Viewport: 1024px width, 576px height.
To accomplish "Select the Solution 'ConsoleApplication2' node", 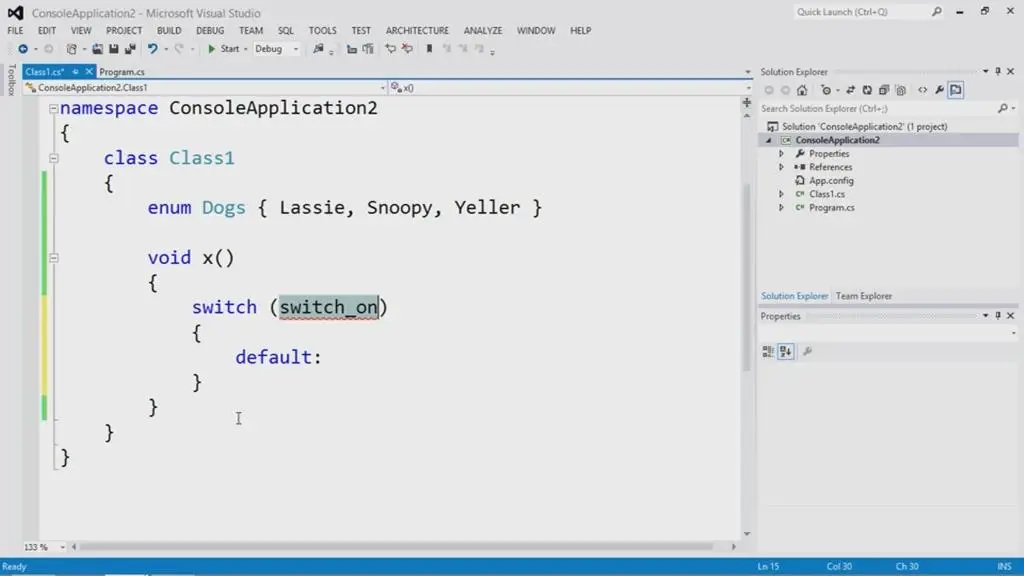I will pyautogui.click(x=864, y=127).
